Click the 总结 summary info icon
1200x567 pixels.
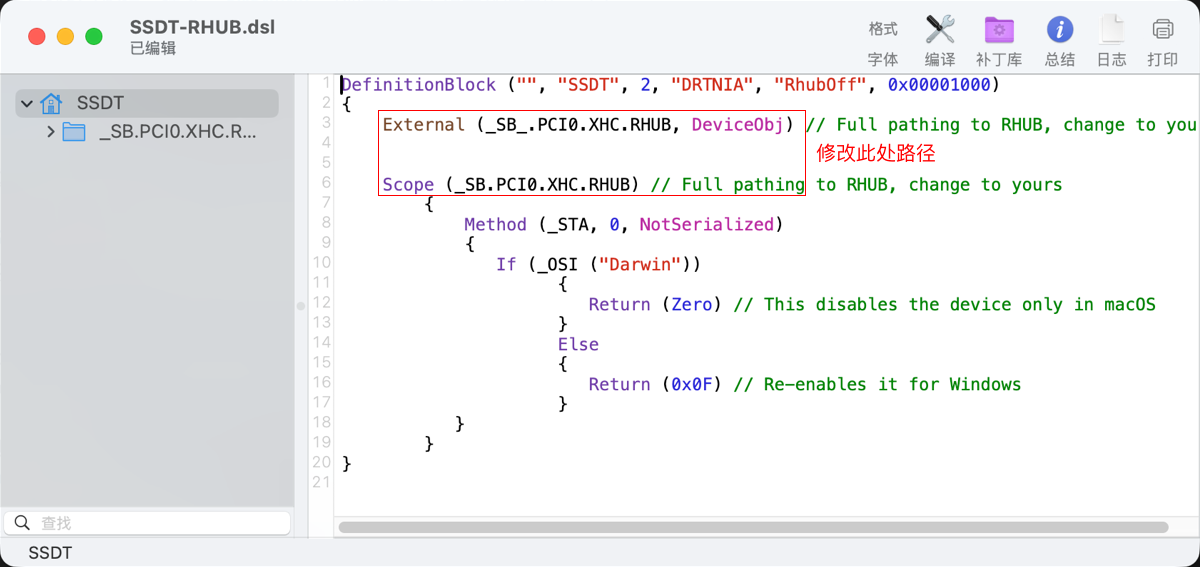(1059, 30)
